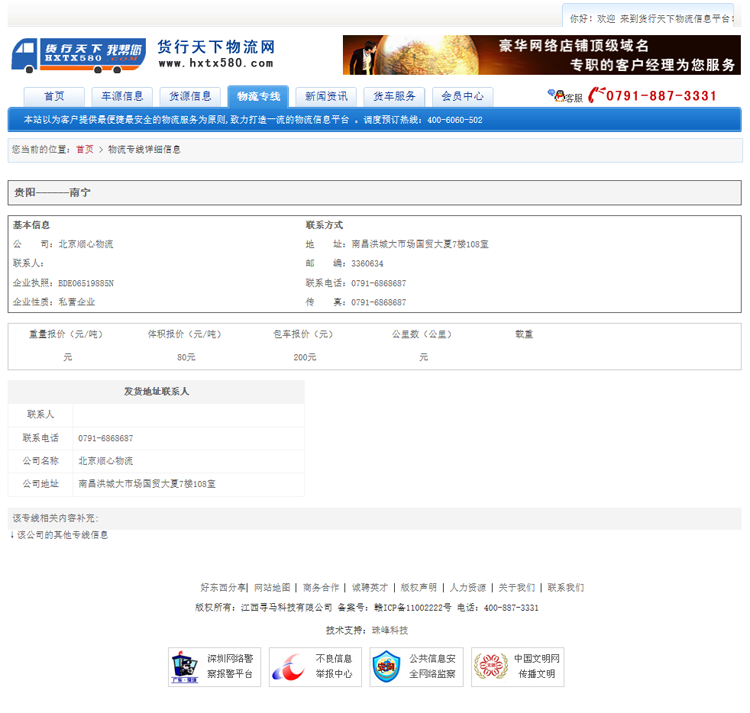Screen dimensions: 750x713
Task: Click the 中国文明网传播文明 text
Action: click(x=537, y=666)
